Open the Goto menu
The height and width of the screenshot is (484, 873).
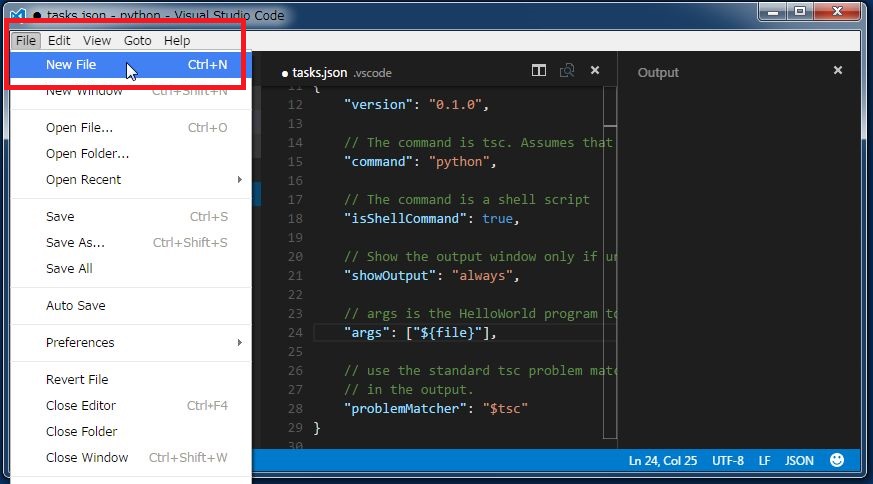point(138,41)
